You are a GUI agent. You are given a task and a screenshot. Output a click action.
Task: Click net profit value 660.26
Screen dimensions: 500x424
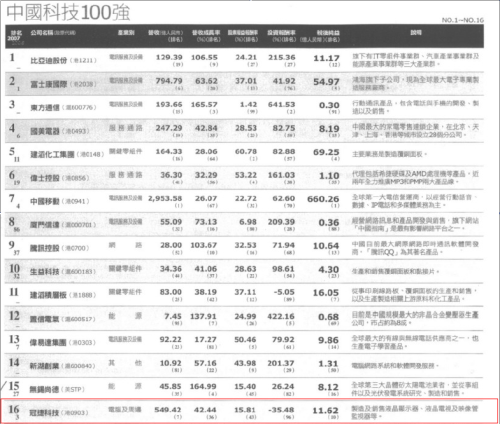click(323, 199)
